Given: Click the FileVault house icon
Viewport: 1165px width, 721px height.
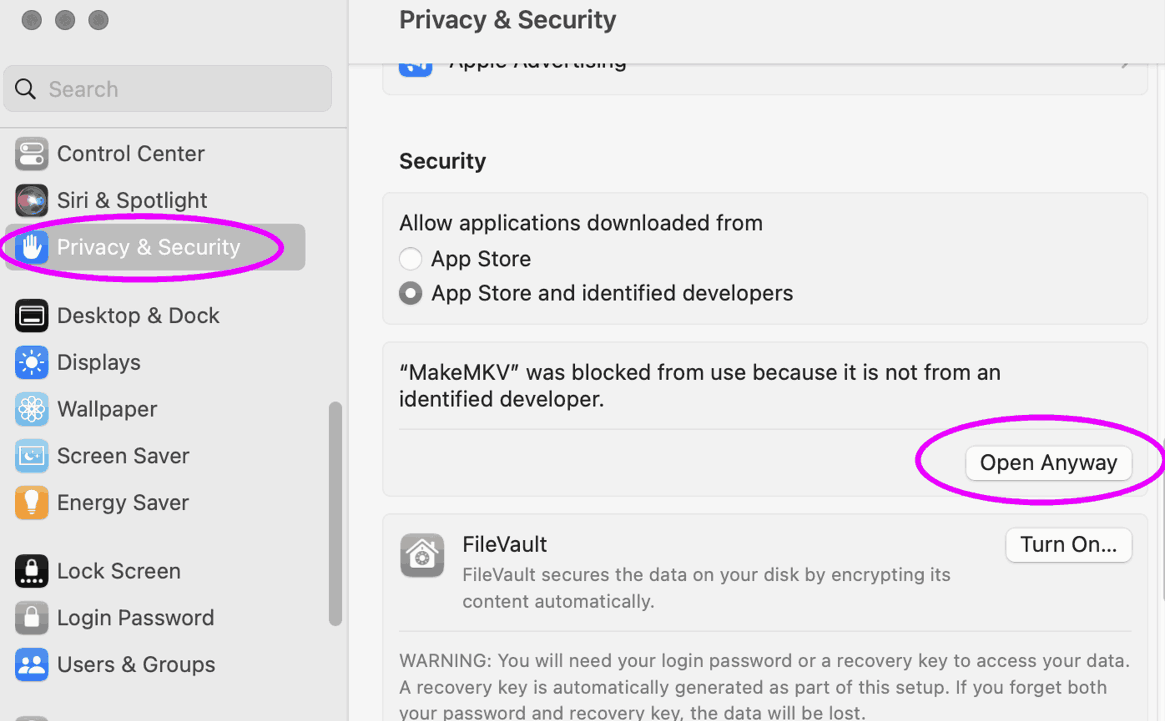Looking at the screenshot, I should coord(422,555).
